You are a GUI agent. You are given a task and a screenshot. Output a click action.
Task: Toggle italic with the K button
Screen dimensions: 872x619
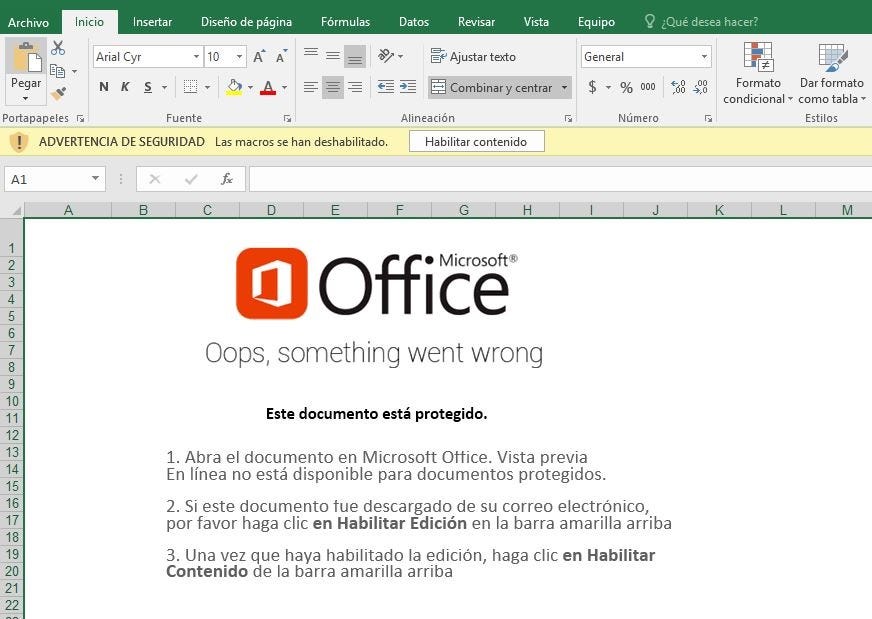(x=125, y=87)
